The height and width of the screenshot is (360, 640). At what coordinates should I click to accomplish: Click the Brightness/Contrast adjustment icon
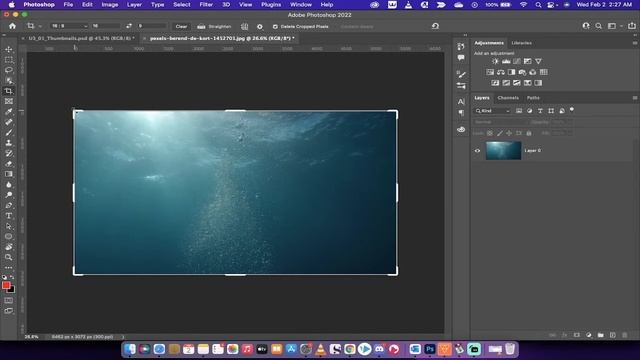495,61
